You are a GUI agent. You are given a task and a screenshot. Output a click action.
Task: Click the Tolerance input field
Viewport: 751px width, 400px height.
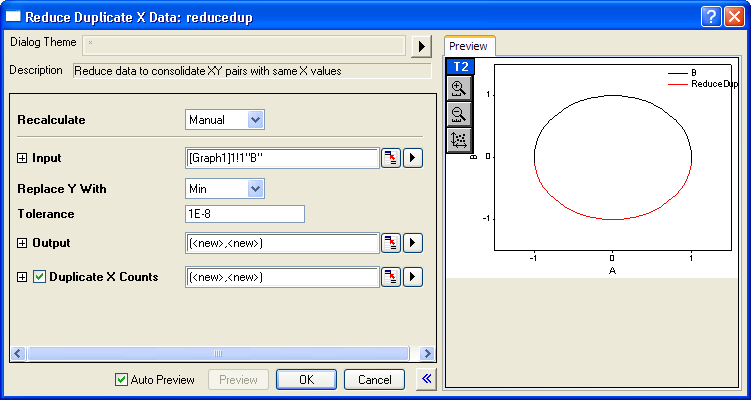244,214
